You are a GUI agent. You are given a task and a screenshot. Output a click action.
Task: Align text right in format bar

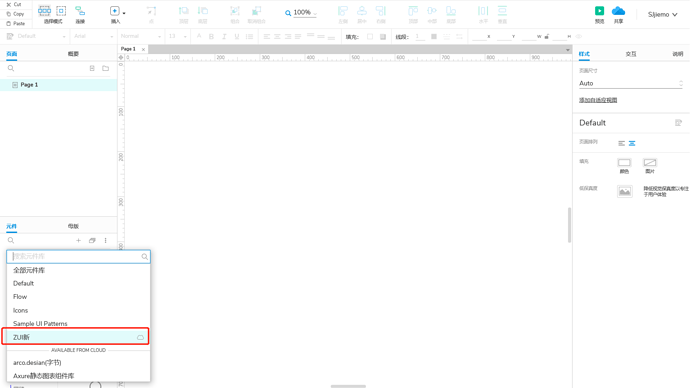288,37
